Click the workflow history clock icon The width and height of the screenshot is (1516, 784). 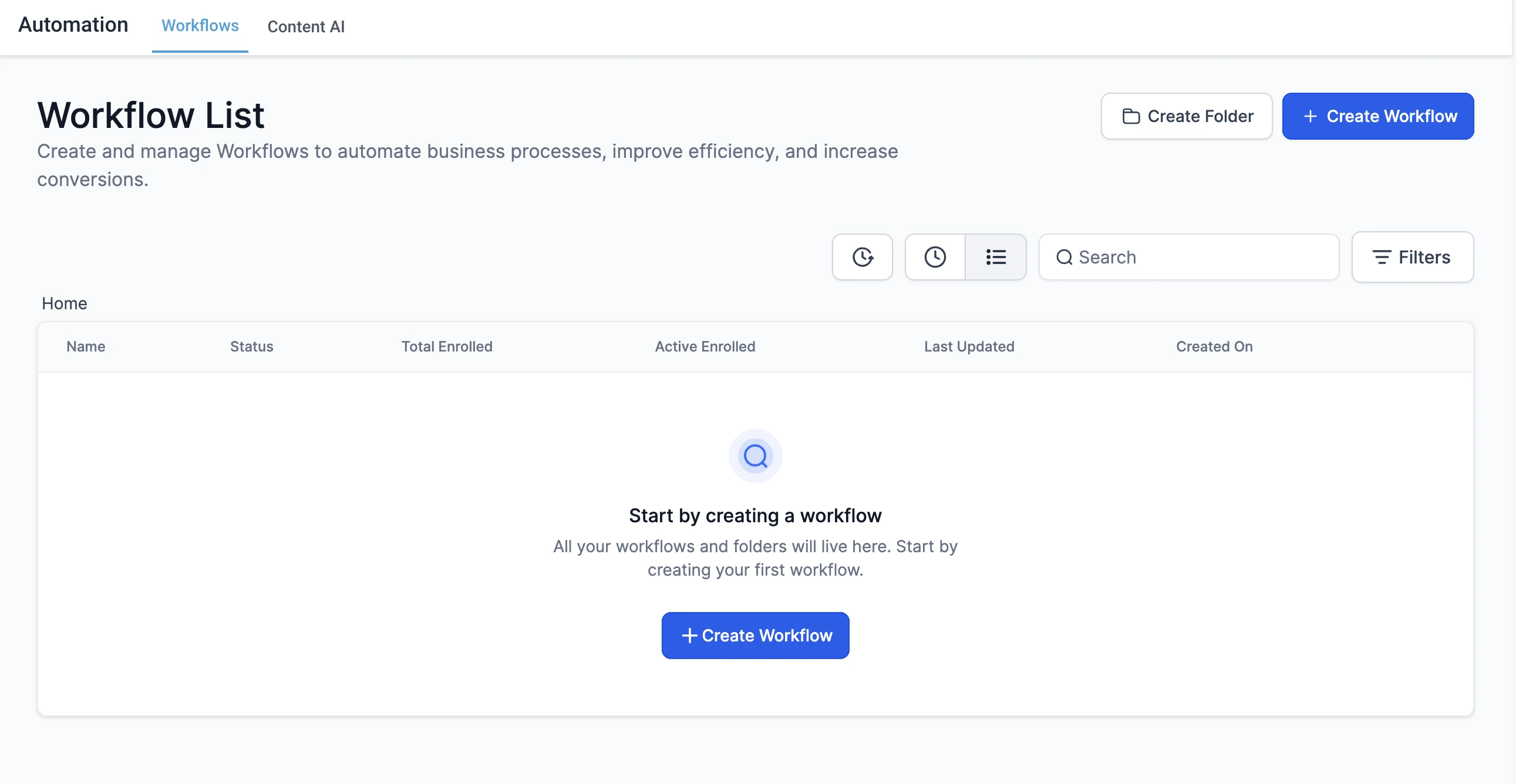coord(863,257)
